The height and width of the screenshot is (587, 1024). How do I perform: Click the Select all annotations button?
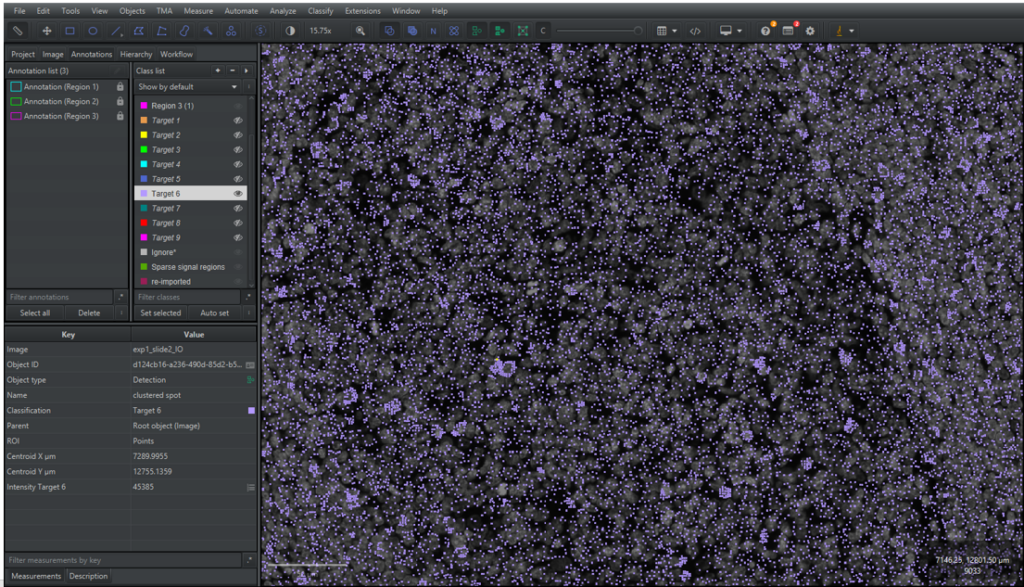coord(35,313)
